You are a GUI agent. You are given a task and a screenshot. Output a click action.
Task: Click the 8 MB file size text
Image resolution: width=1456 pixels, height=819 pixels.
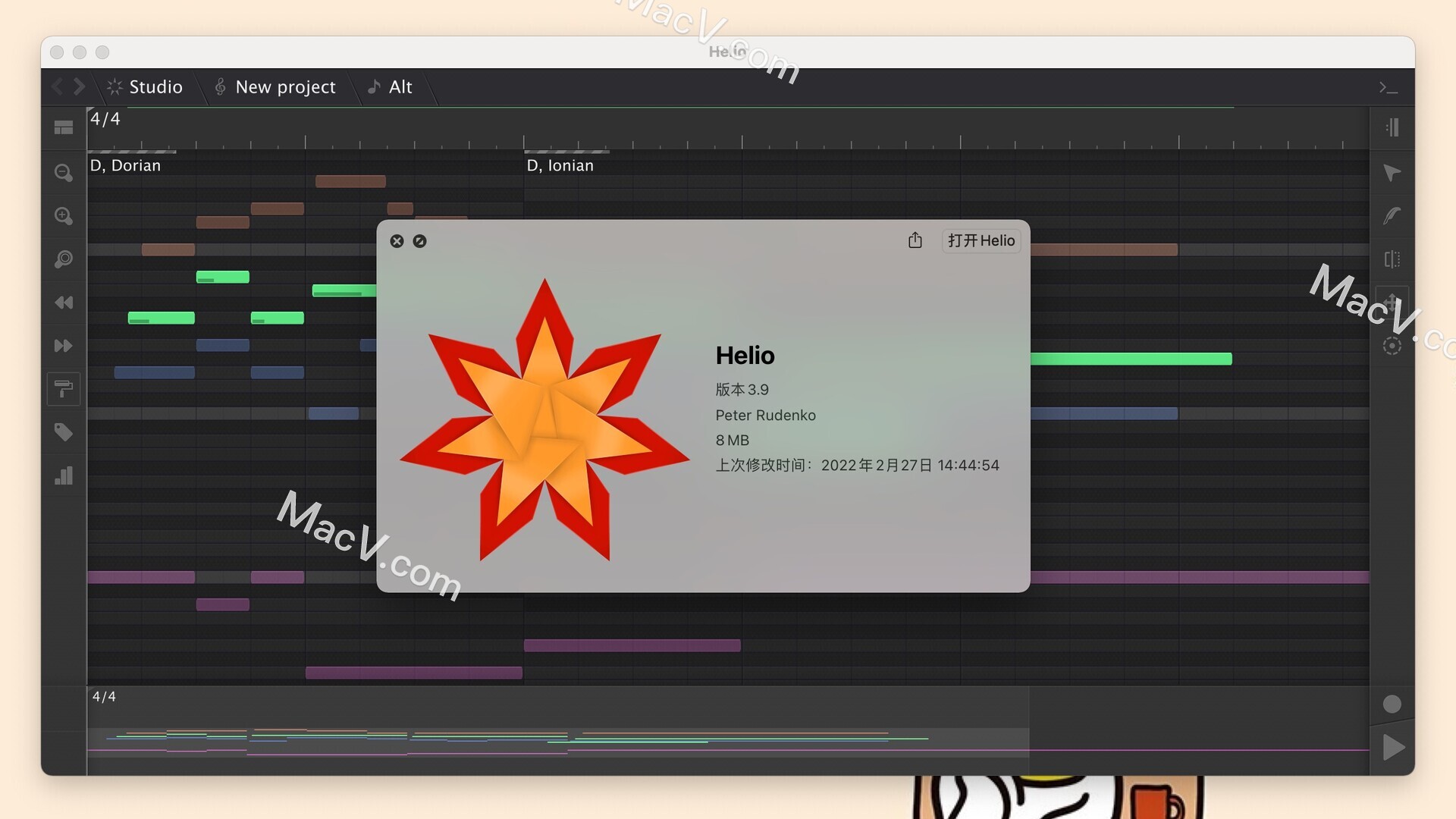pyautogui.click(x=732, y=440)
